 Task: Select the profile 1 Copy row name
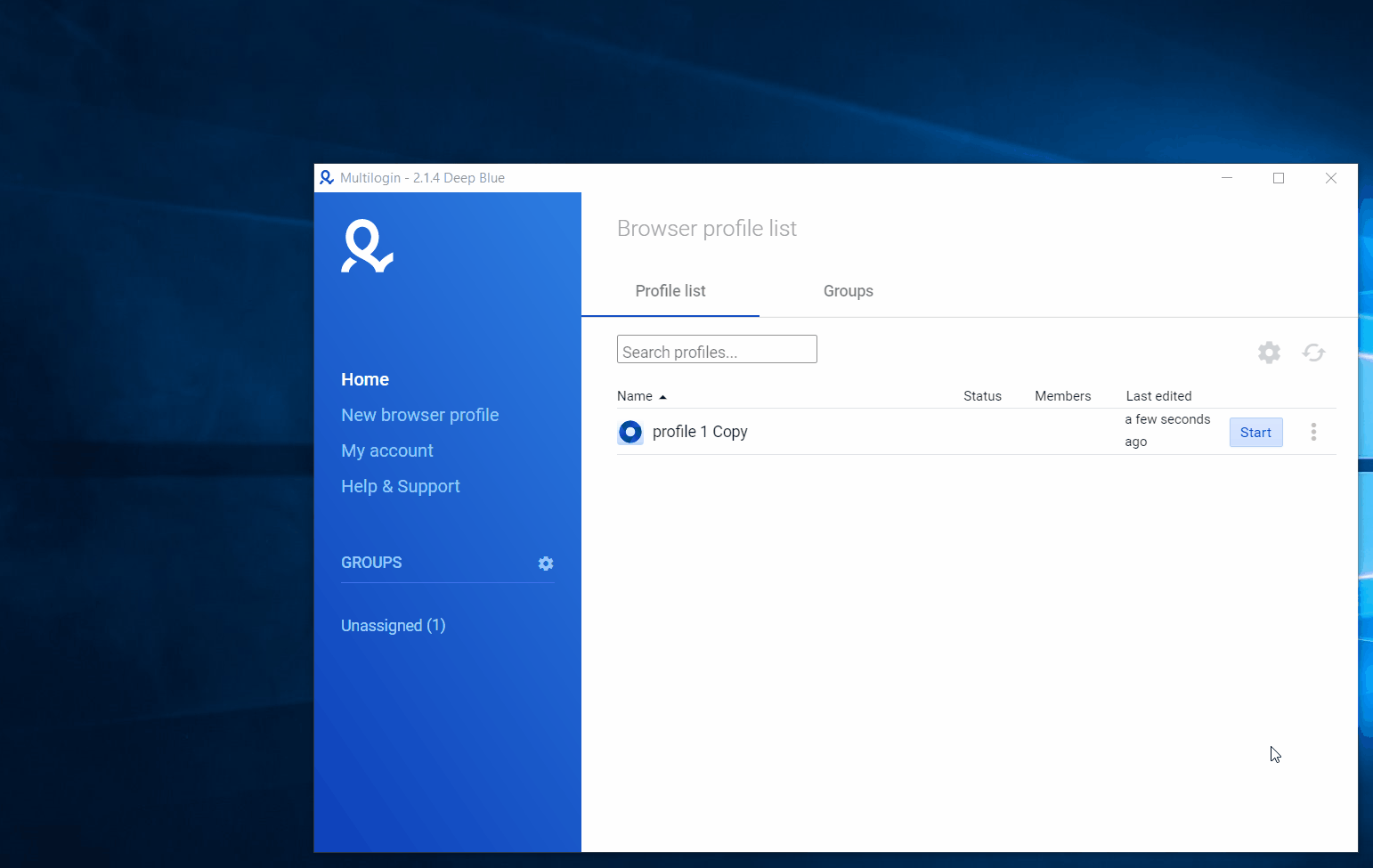click(700, 432)
